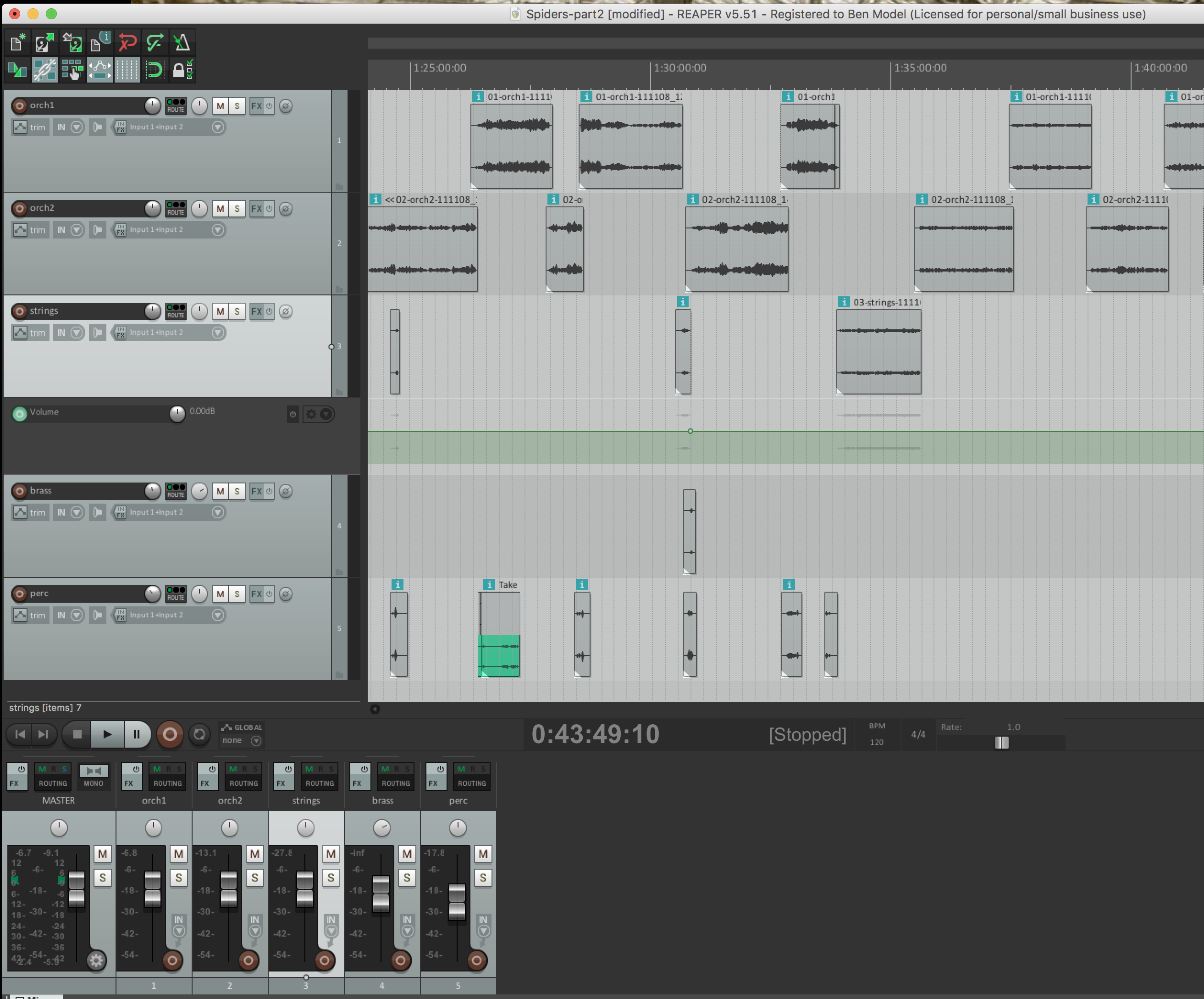Viewport: 1204px width, 999px height.
Task: Click the info icon on the 03-strings item
Action: click(x=844, y=302)
